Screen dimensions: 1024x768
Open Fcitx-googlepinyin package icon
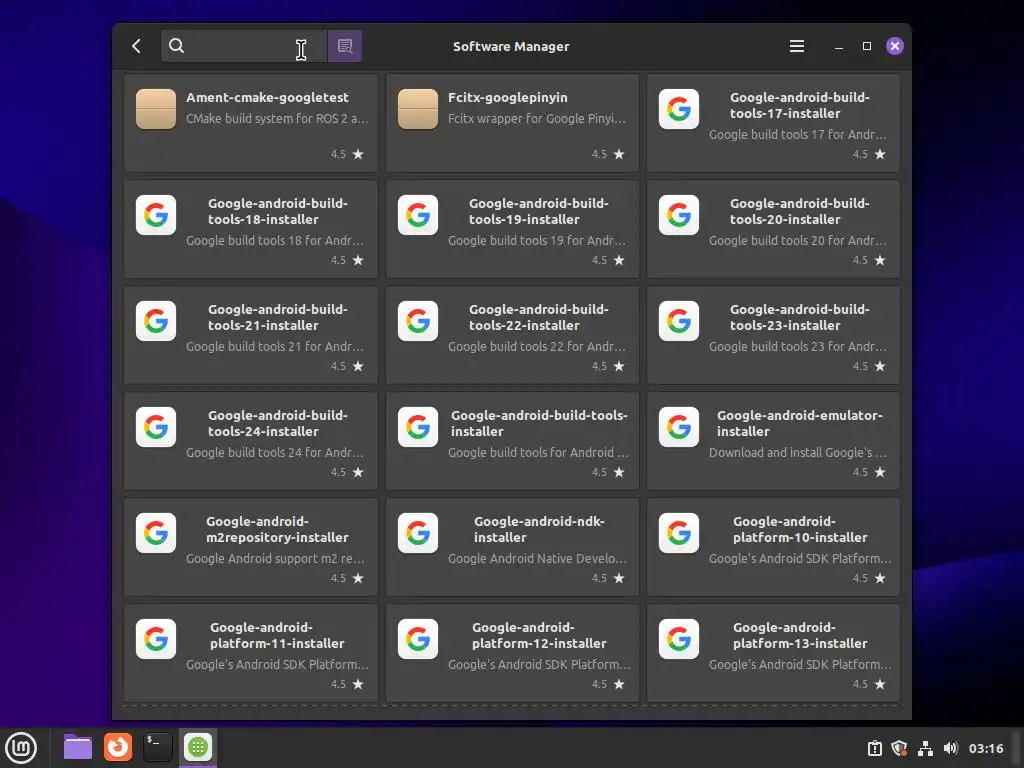tap(418, 109)
